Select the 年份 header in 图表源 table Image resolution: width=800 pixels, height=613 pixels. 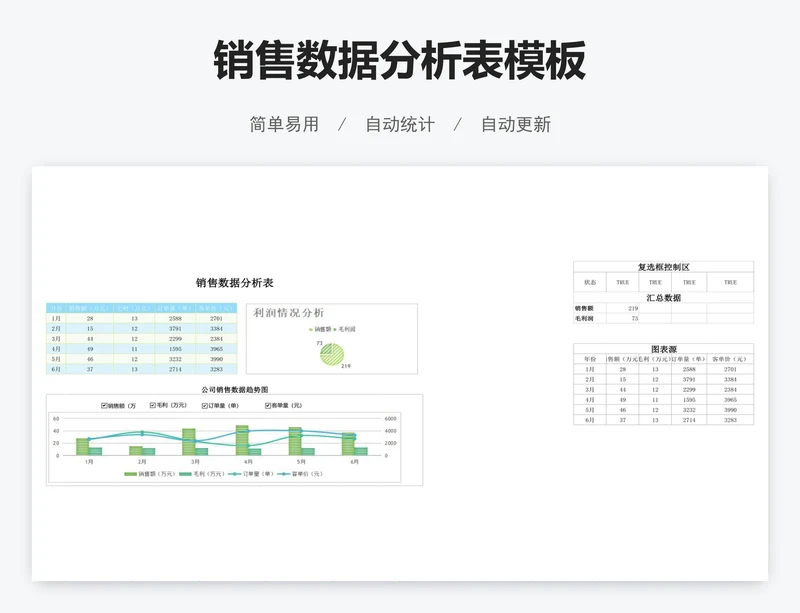point(590,359)
